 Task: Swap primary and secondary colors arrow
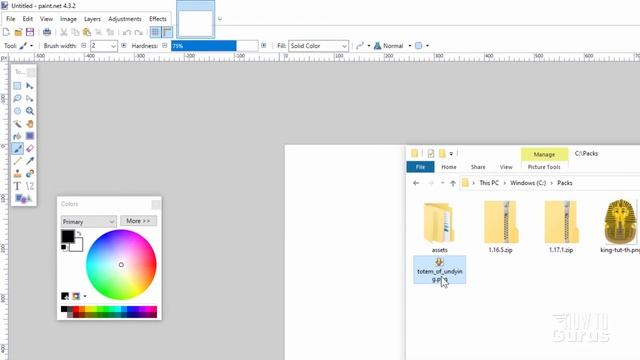click(x=79, y=233)
